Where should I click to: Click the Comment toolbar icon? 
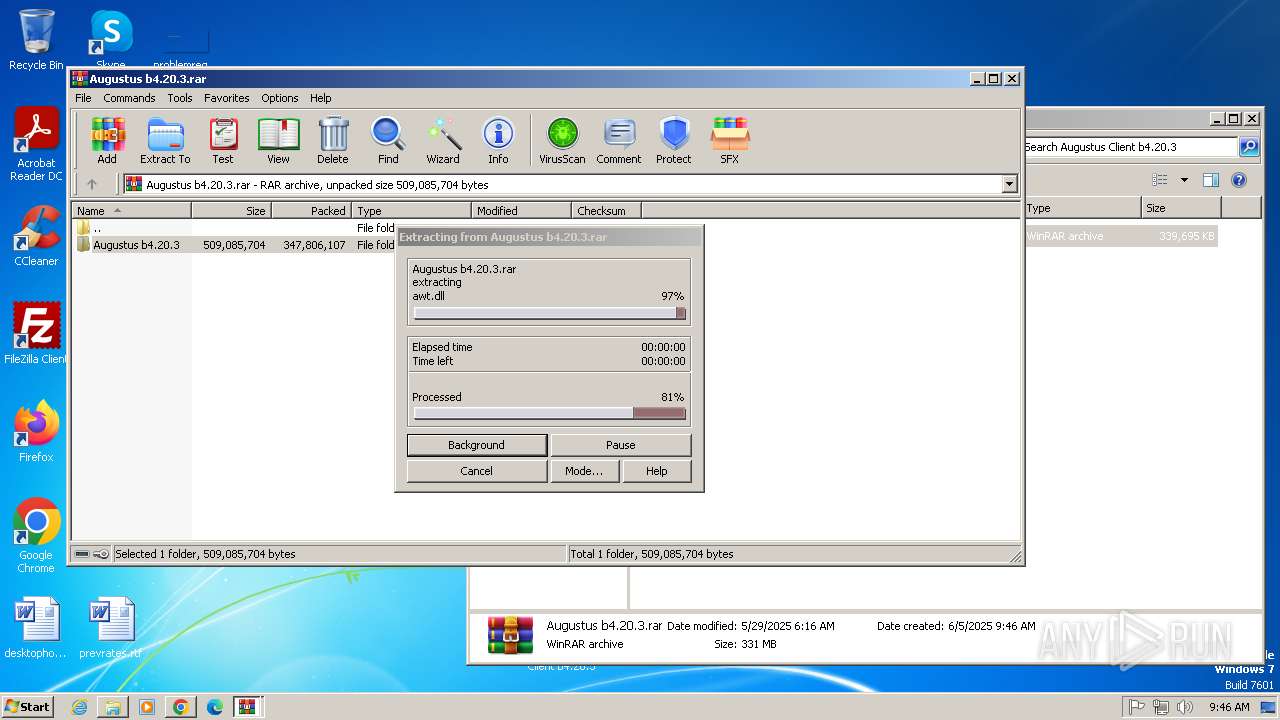pyautogui.click(x=619, y=139)
